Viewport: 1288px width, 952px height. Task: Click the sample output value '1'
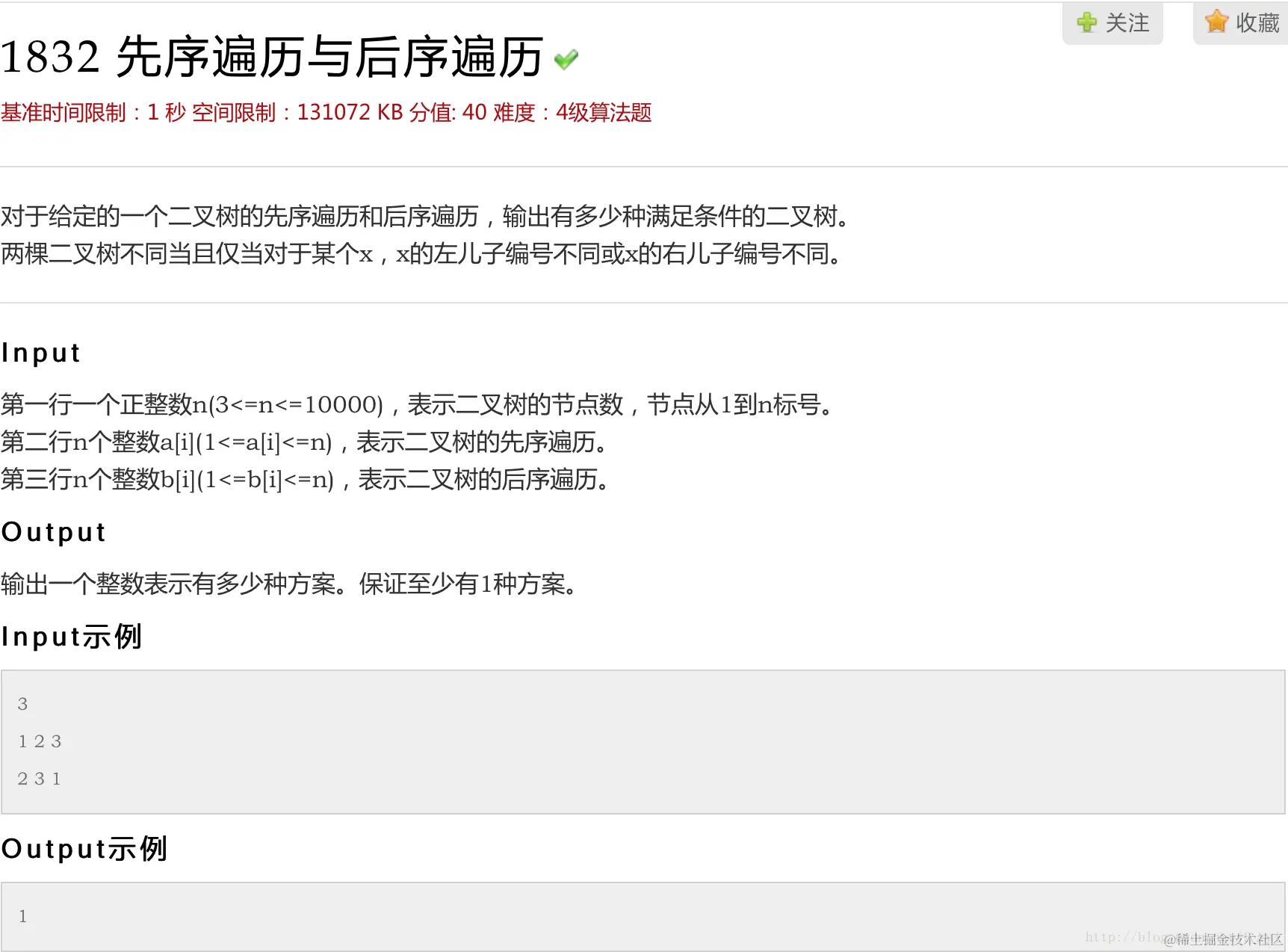coord(22,916)
